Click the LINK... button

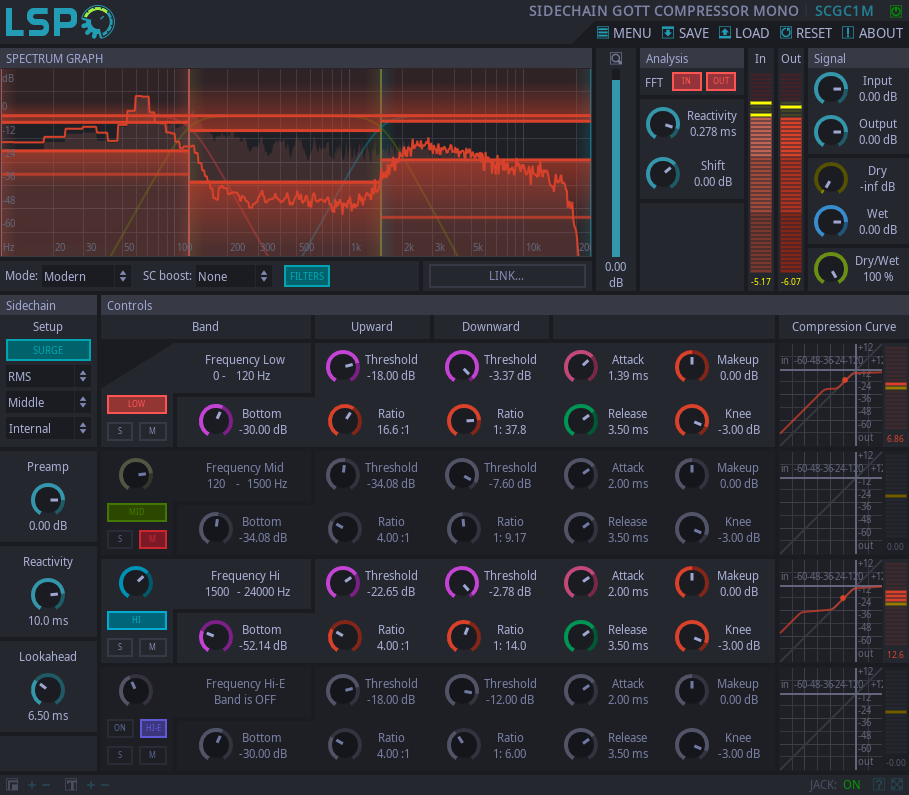(x=507, y=276)
